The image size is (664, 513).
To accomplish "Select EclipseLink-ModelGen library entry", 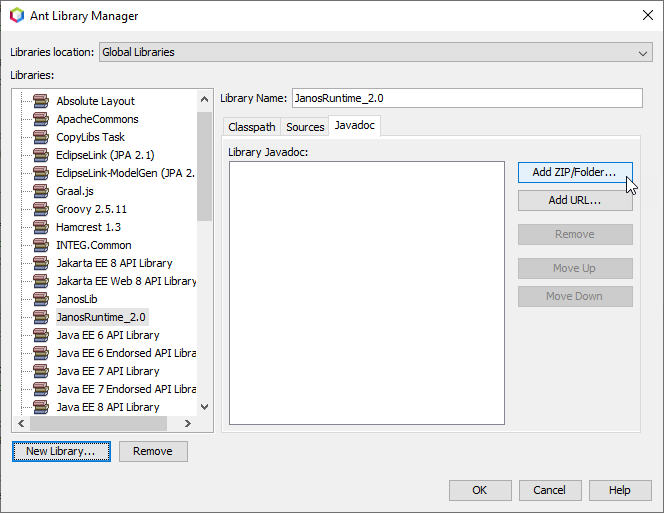I will 125,173.
